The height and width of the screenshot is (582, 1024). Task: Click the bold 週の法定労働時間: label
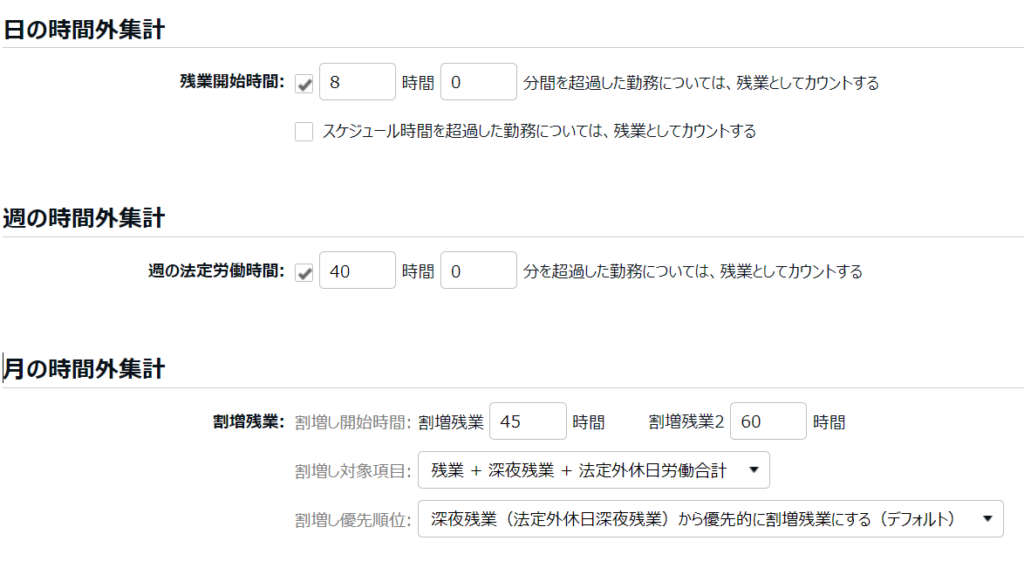[216, 271]
